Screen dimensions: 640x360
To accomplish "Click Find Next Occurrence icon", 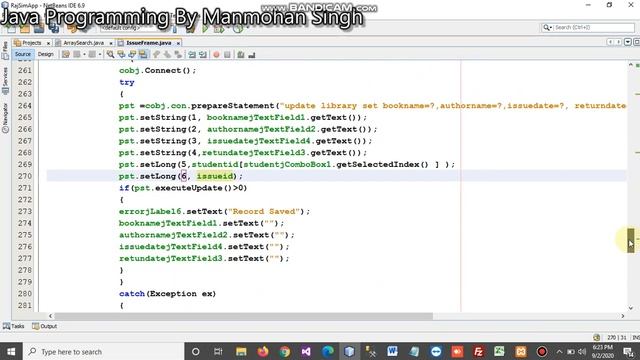I will [132, 54].
